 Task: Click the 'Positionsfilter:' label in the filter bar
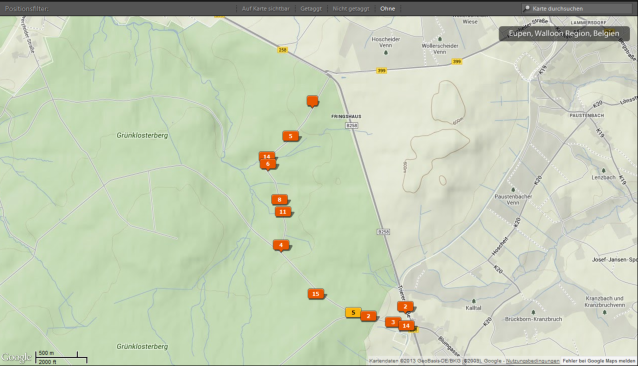[27, 9]
